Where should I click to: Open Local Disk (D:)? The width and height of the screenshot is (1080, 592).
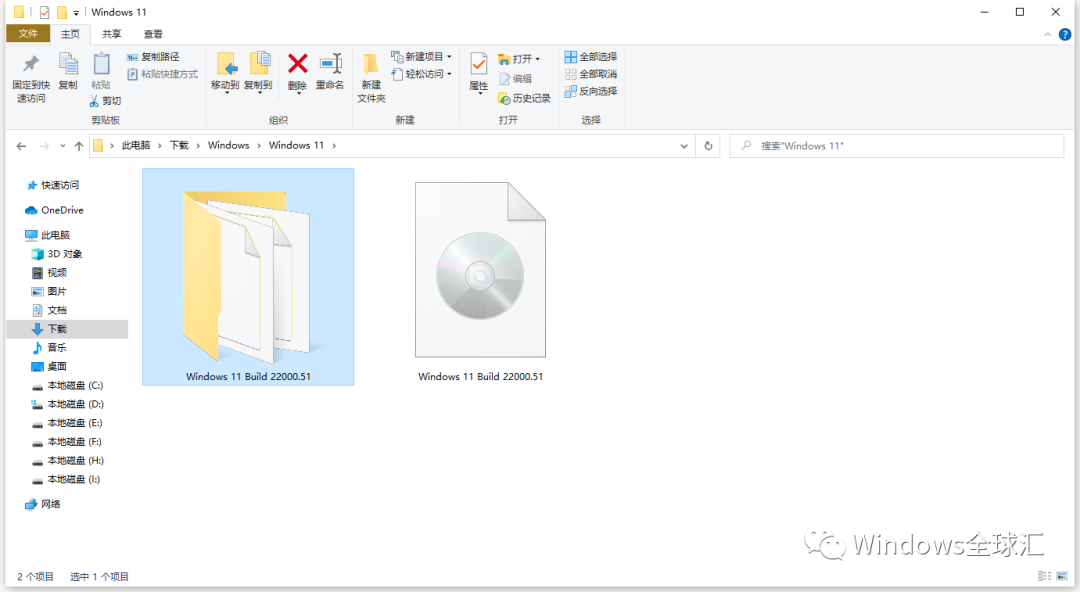[68, 404]
